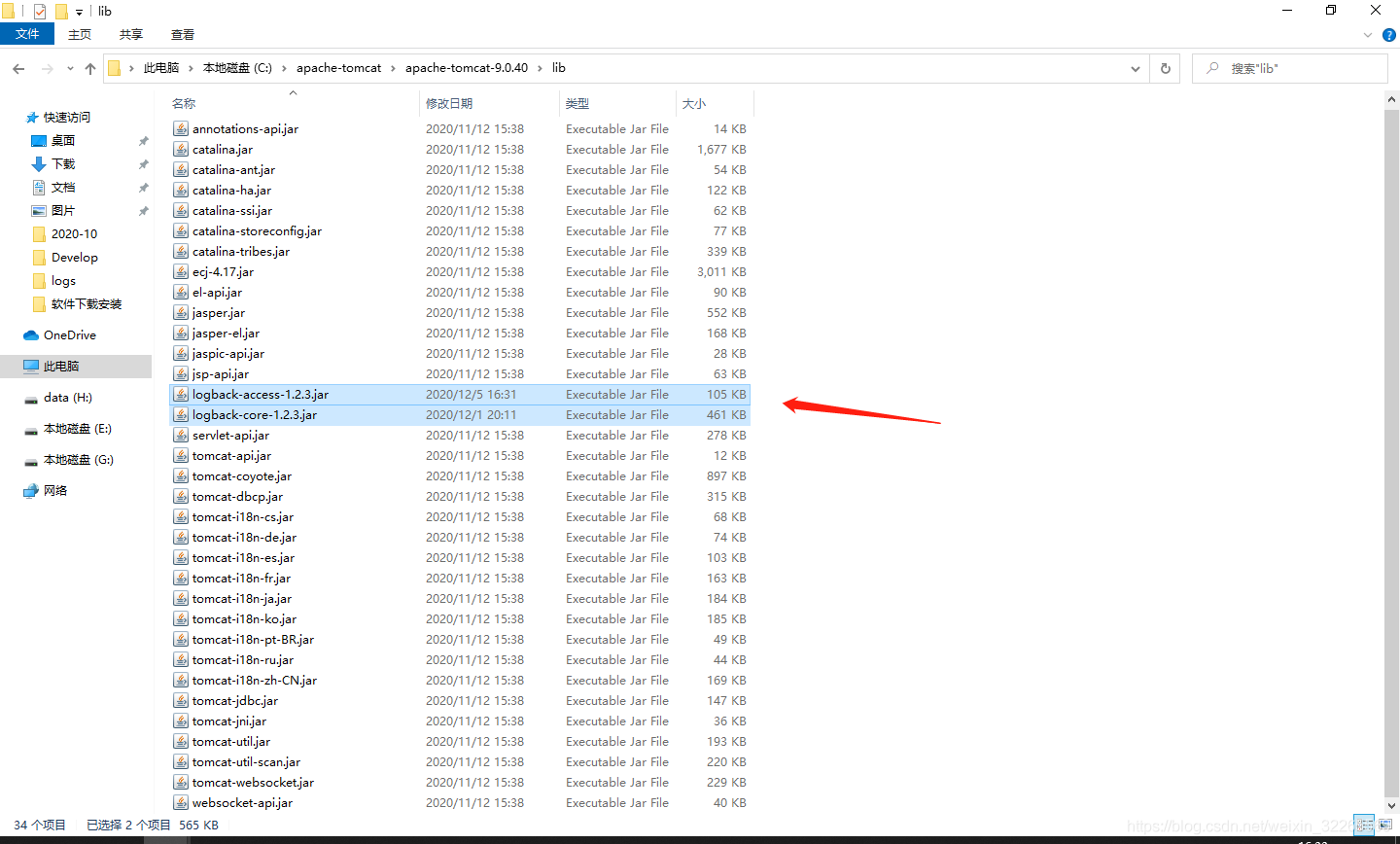Click the ecj-4.17.jar file icon
This screenshot has width=1400, height=844.
click(181, 271)
